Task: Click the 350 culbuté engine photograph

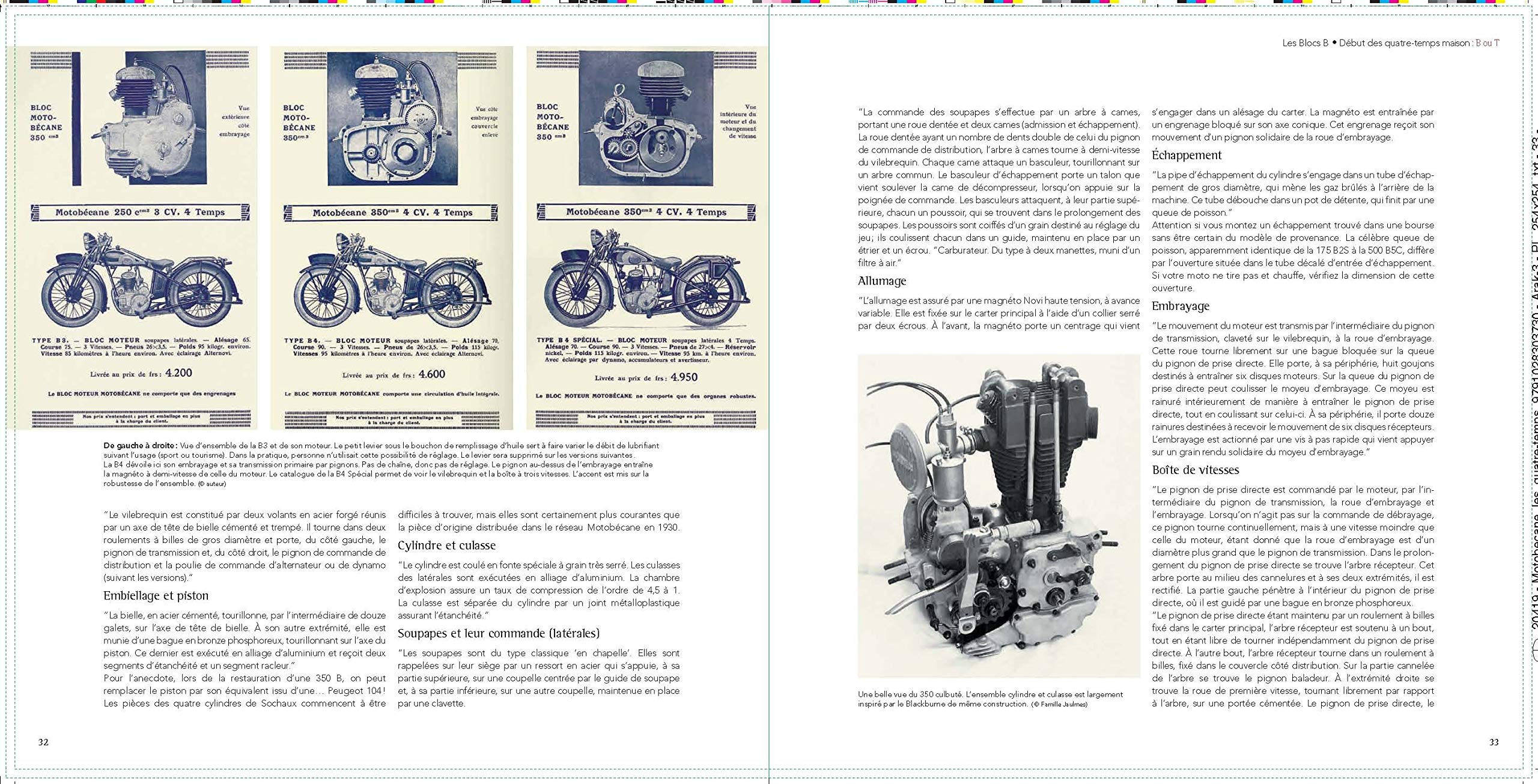Action: [998, 516]
